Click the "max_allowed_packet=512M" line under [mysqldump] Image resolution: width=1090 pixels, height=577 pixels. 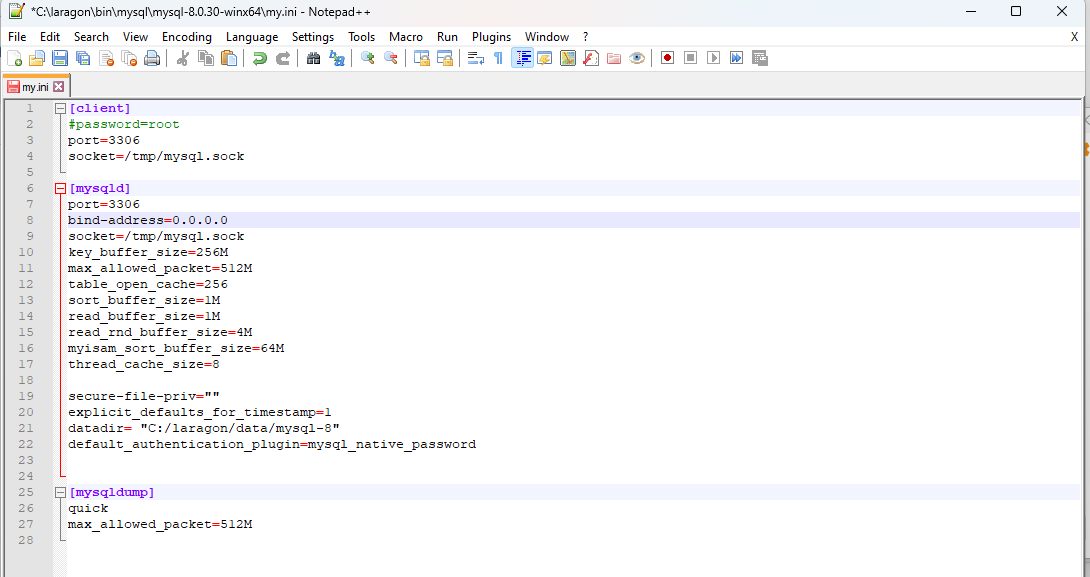(x=160, y=524)
